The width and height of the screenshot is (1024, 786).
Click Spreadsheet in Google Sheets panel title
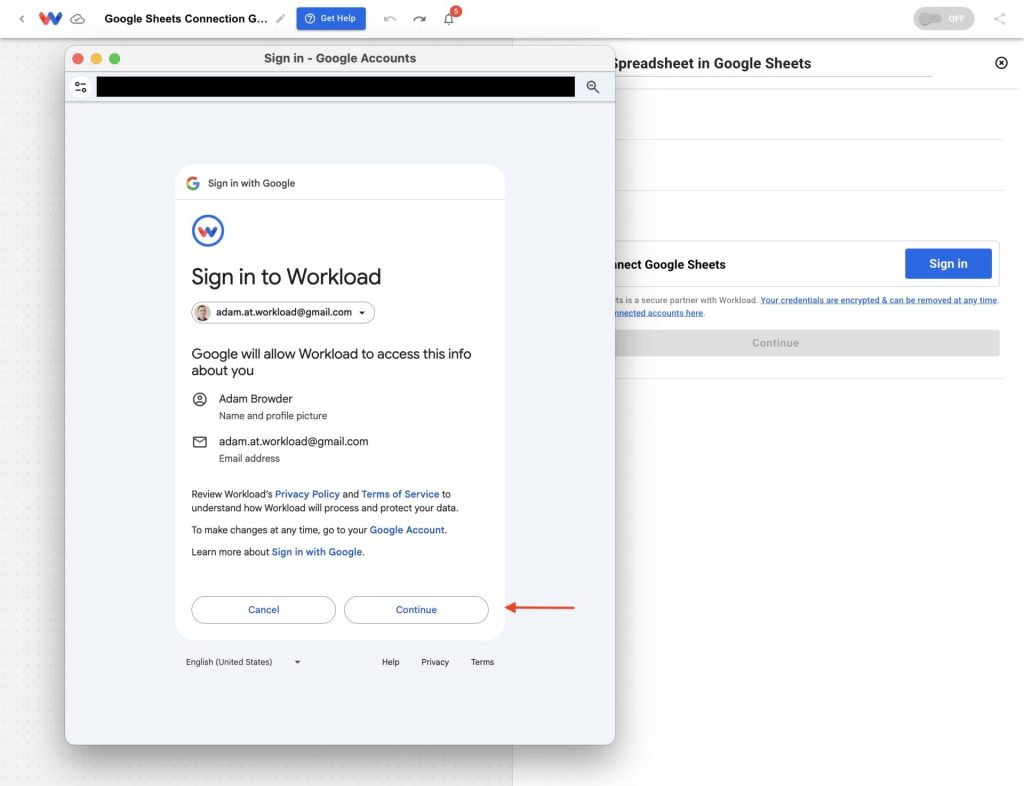pyautogui.click(x=712, y=63)
